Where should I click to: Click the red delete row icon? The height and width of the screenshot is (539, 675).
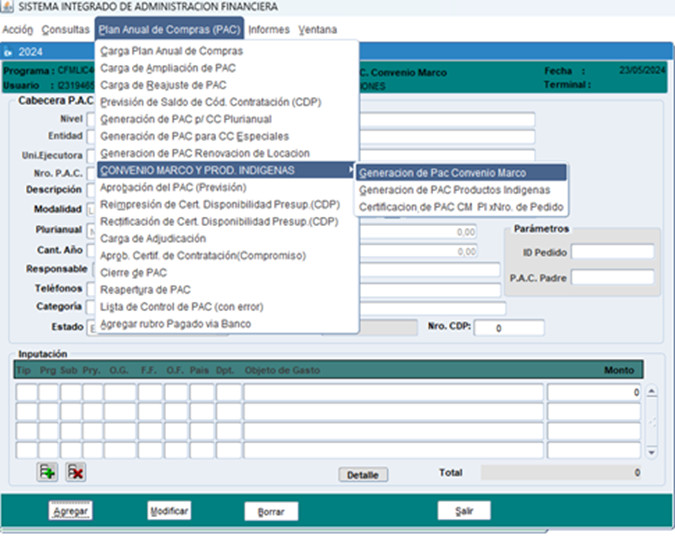tap(76, 472)
